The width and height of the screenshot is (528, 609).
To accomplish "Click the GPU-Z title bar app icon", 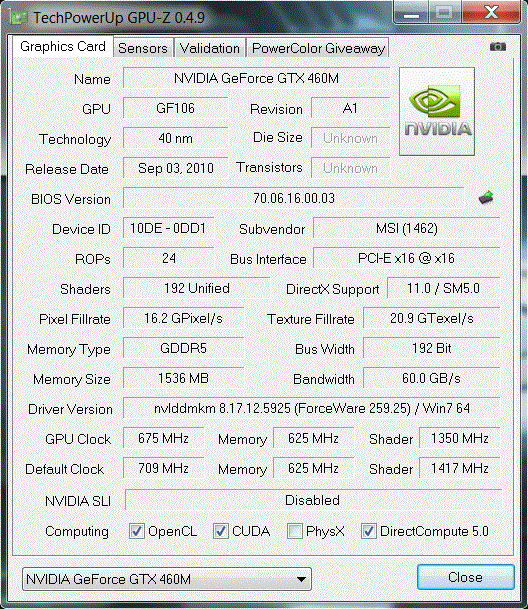I will click(x=19, y=17).
